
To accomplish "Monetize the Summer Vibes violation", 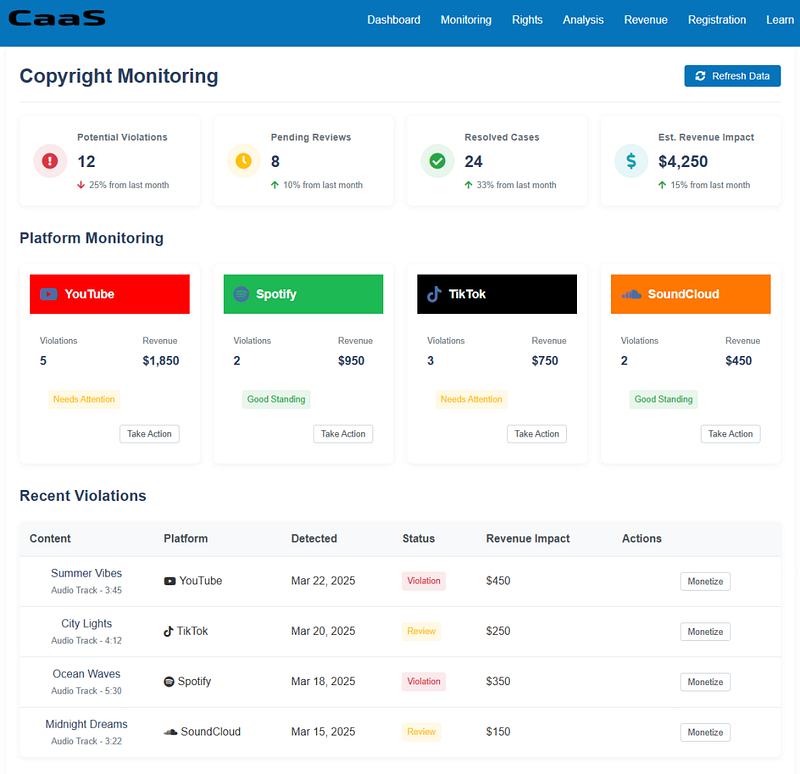I will (705, 582).
